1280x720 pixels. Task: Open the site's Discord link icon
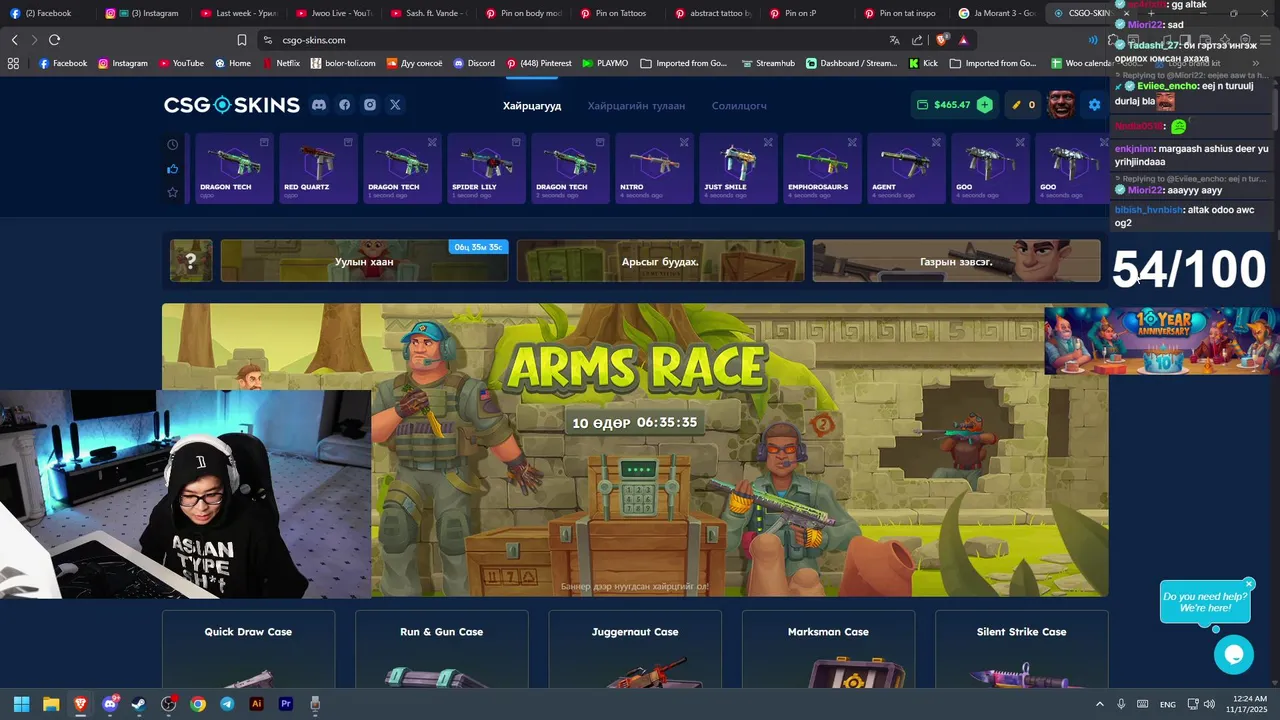(x=319, y=105)
